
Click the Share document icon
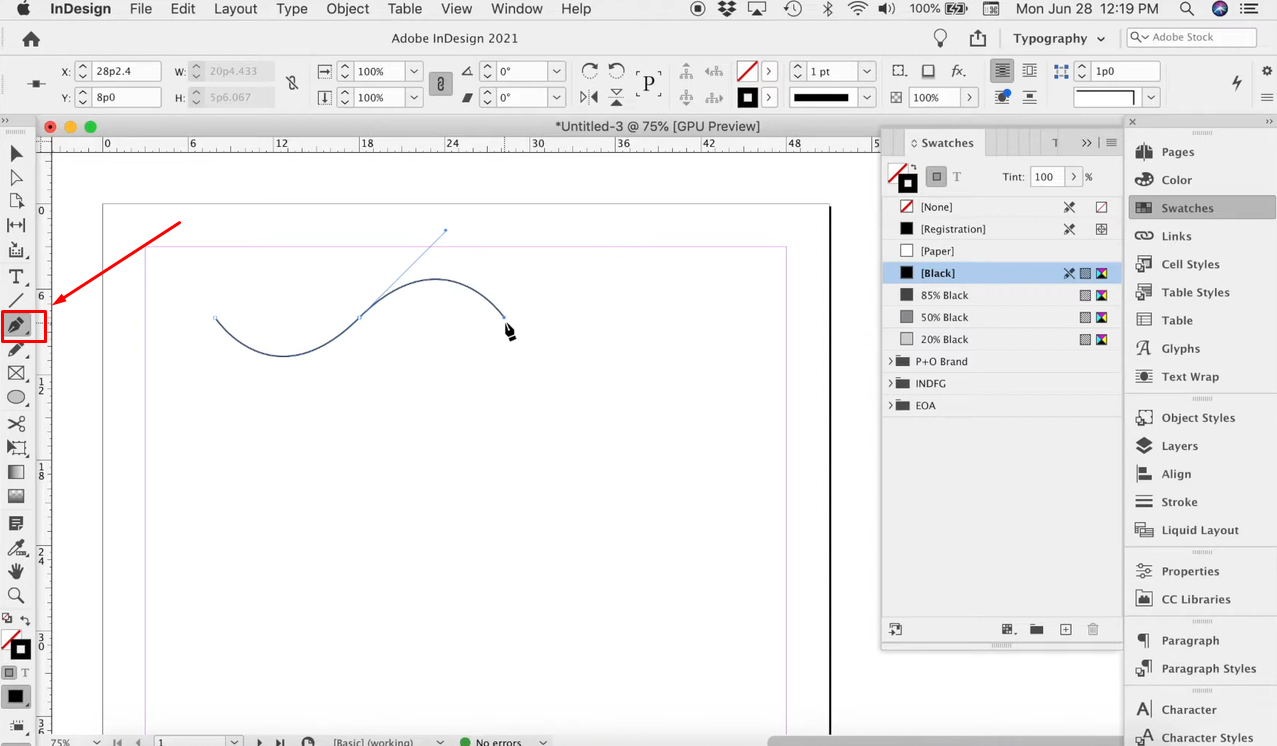pos(977,38)
